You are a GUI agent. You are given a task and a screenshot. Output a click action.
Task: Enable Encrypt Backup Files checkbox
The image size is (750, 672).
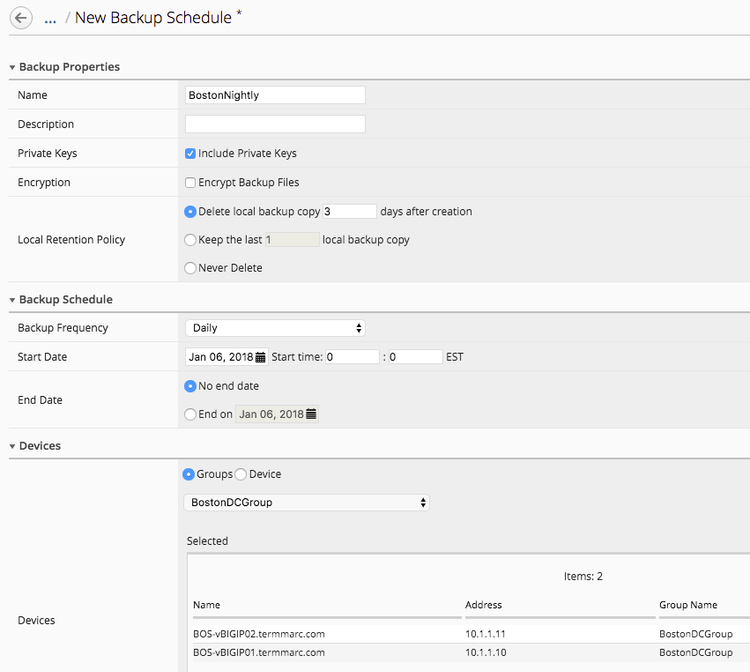(x=191, y=183)
